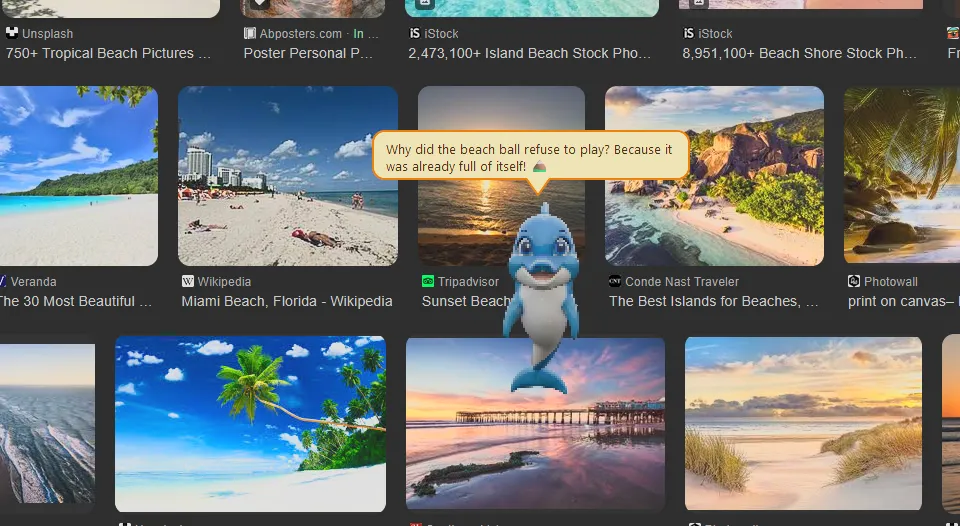Click the 'Conde Nast Traveler' source name

pos(681,282)
